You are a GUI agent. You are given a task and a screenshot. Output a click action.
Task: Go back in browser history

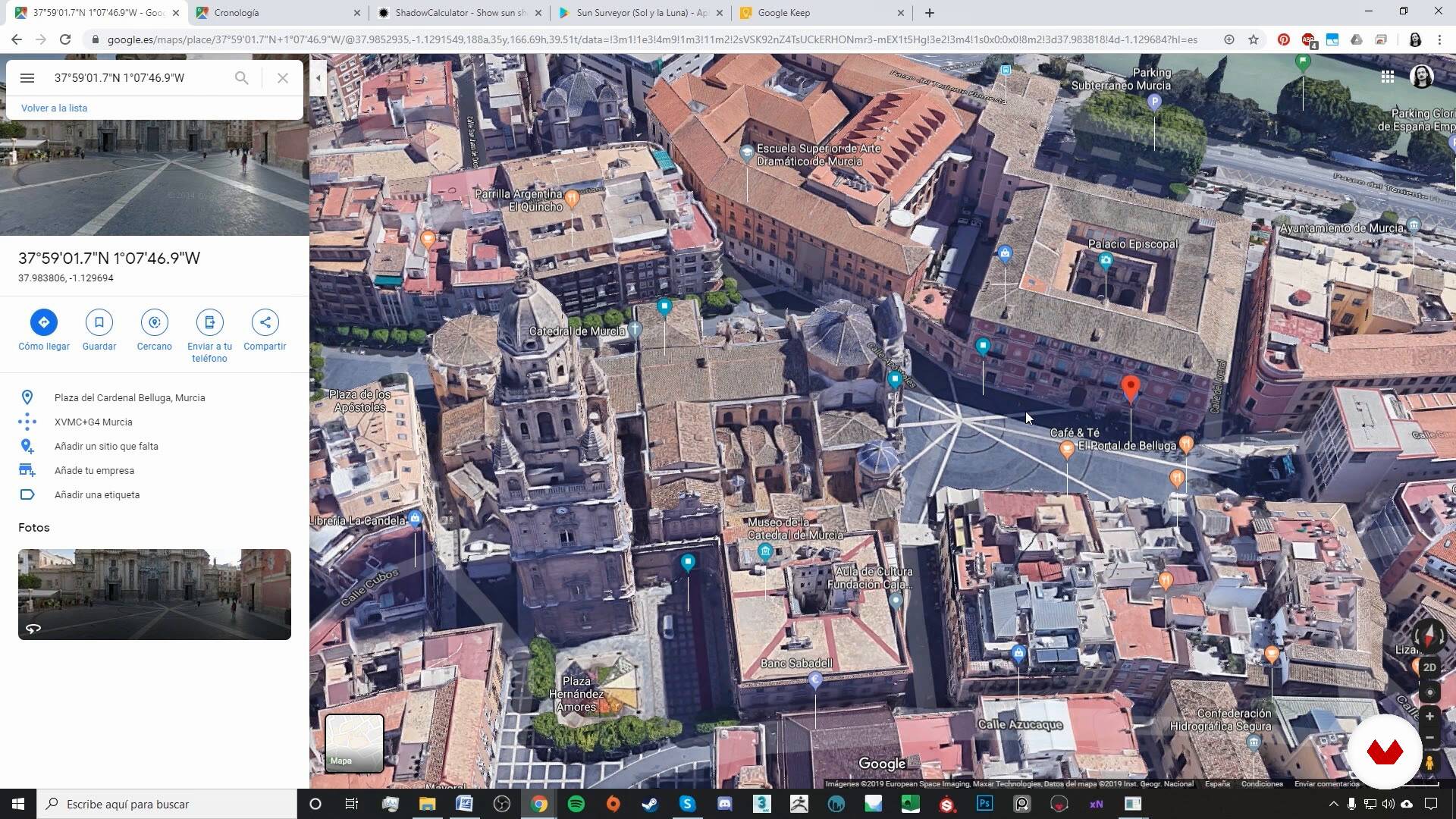tap(17, 39)
